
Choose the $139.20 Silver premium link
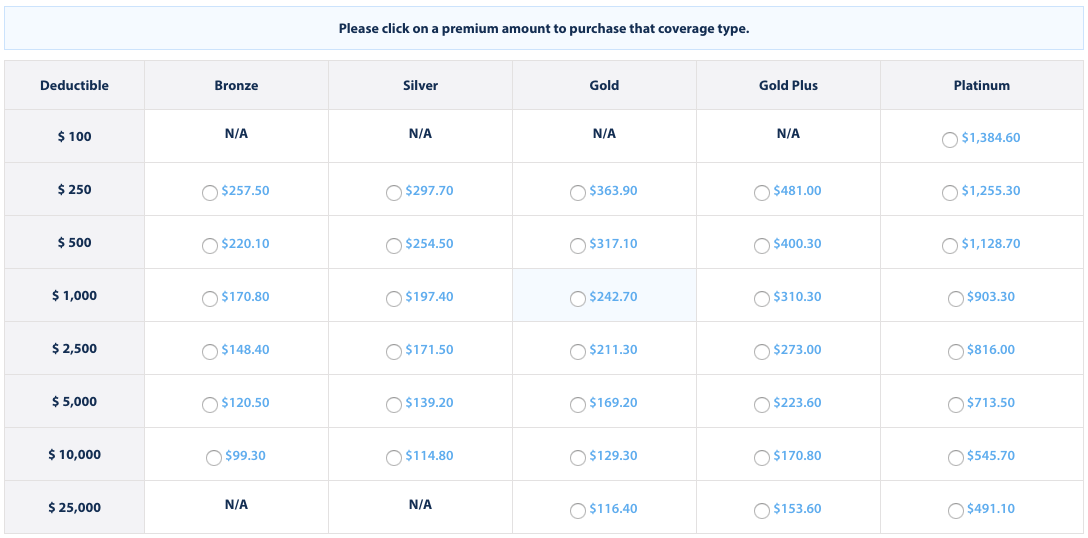429,403
